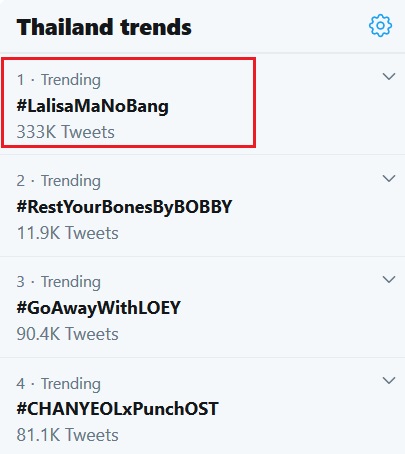Open trends settings via the gear icon
Image resolution: width=405 pixels, height=454 pixels.
(380, 26)
